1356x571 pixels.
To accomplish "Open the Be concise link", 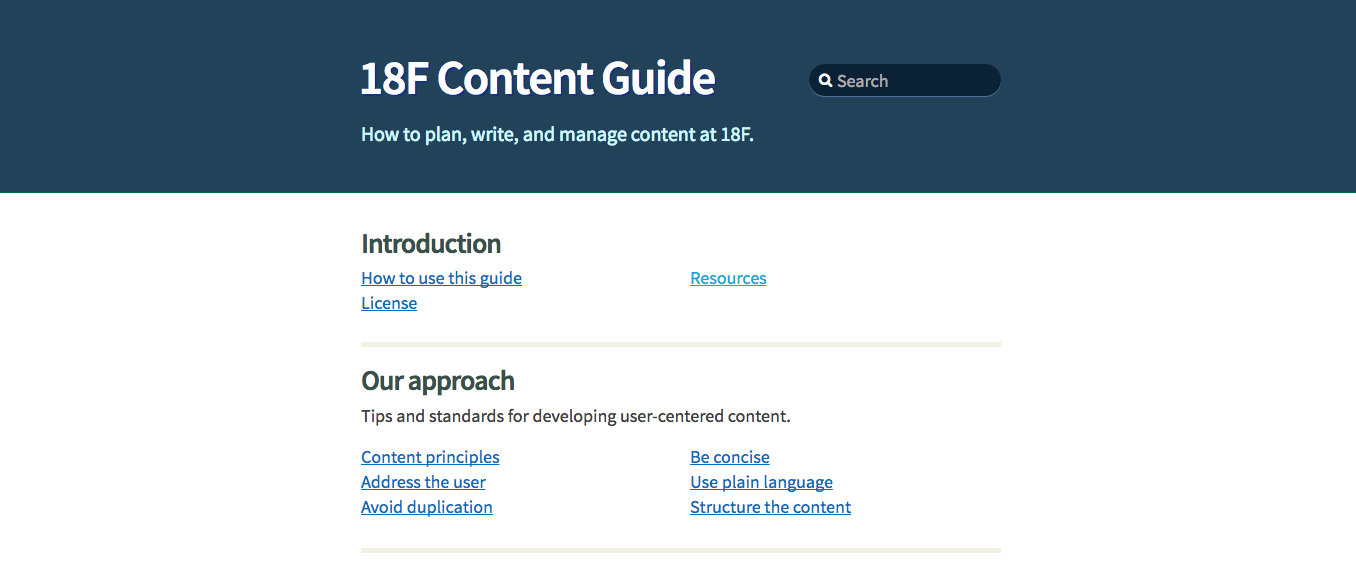I will [x=730, y=457].
